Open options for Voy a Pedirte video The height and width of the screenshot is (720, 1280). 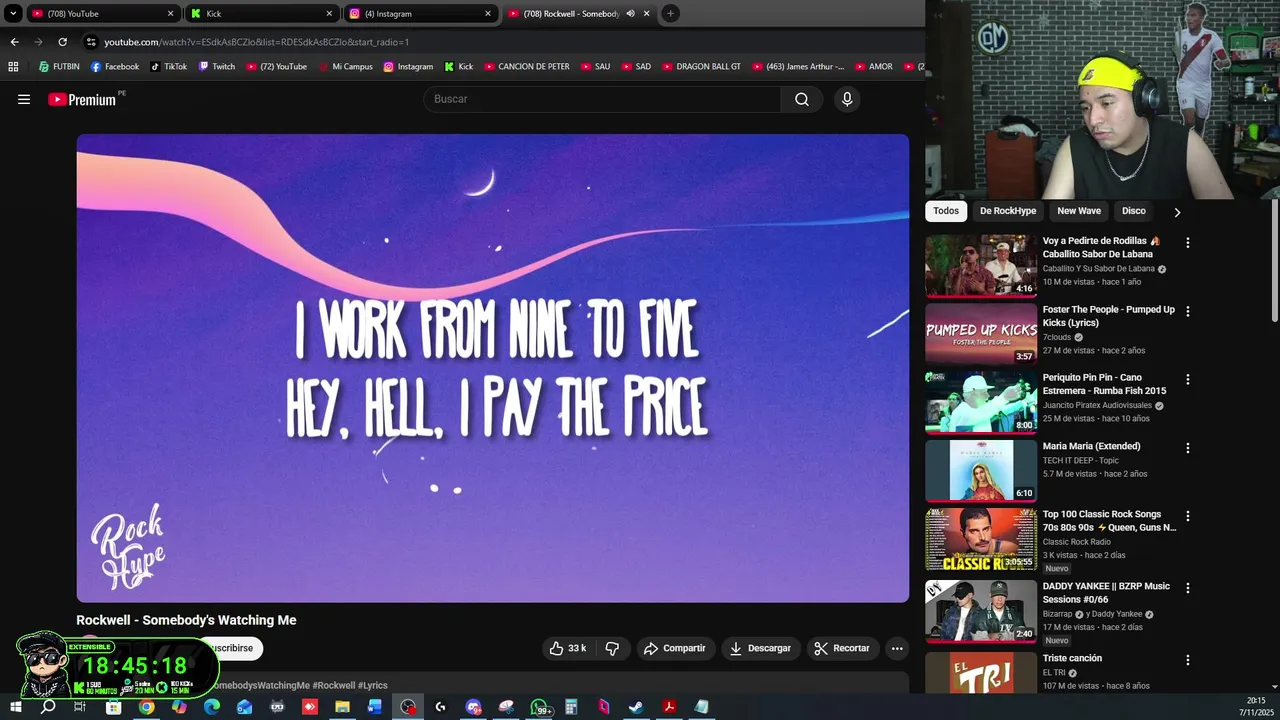[x=1188, y=243]
